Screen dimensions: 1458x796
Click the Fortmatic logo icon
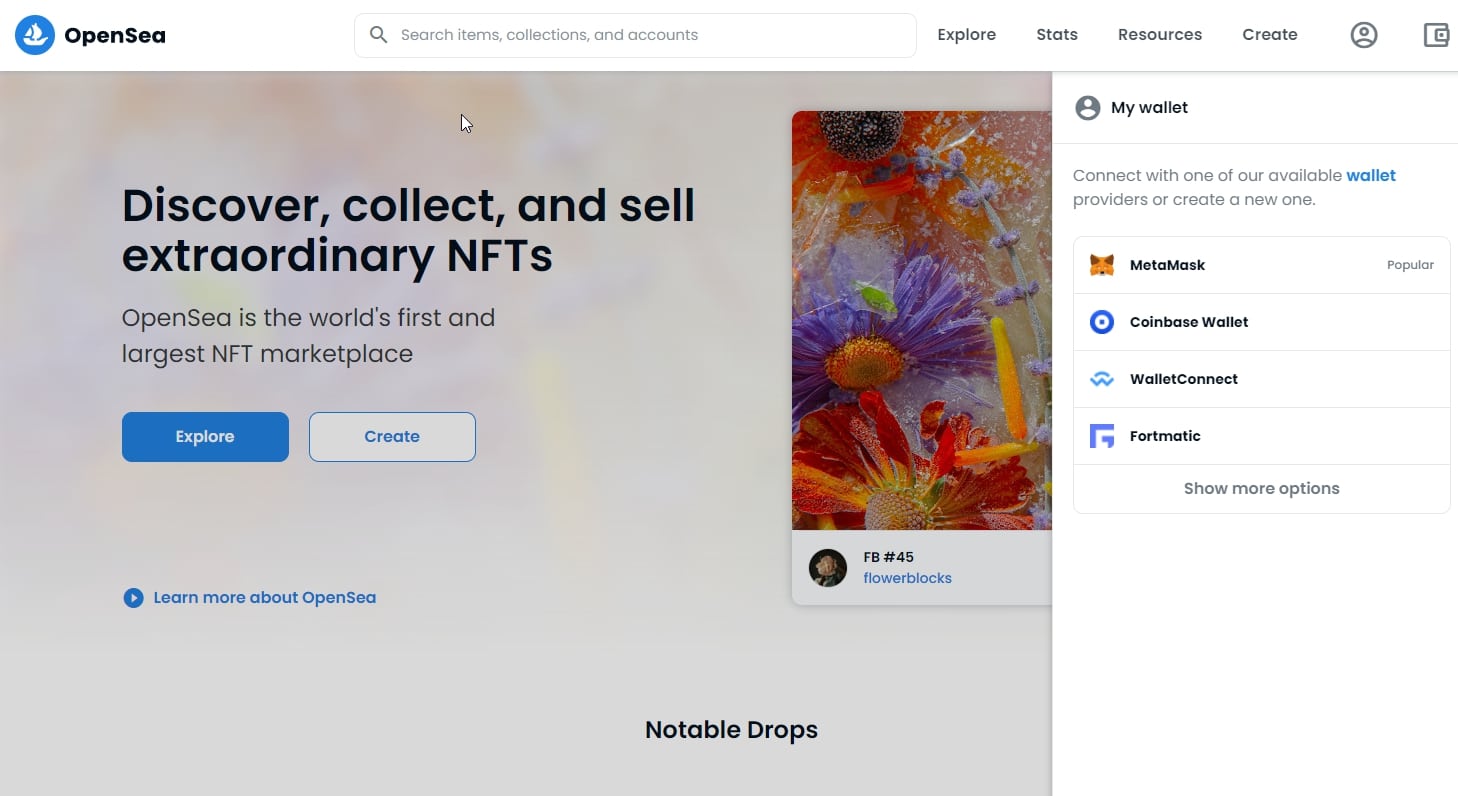click(1102, 436)
